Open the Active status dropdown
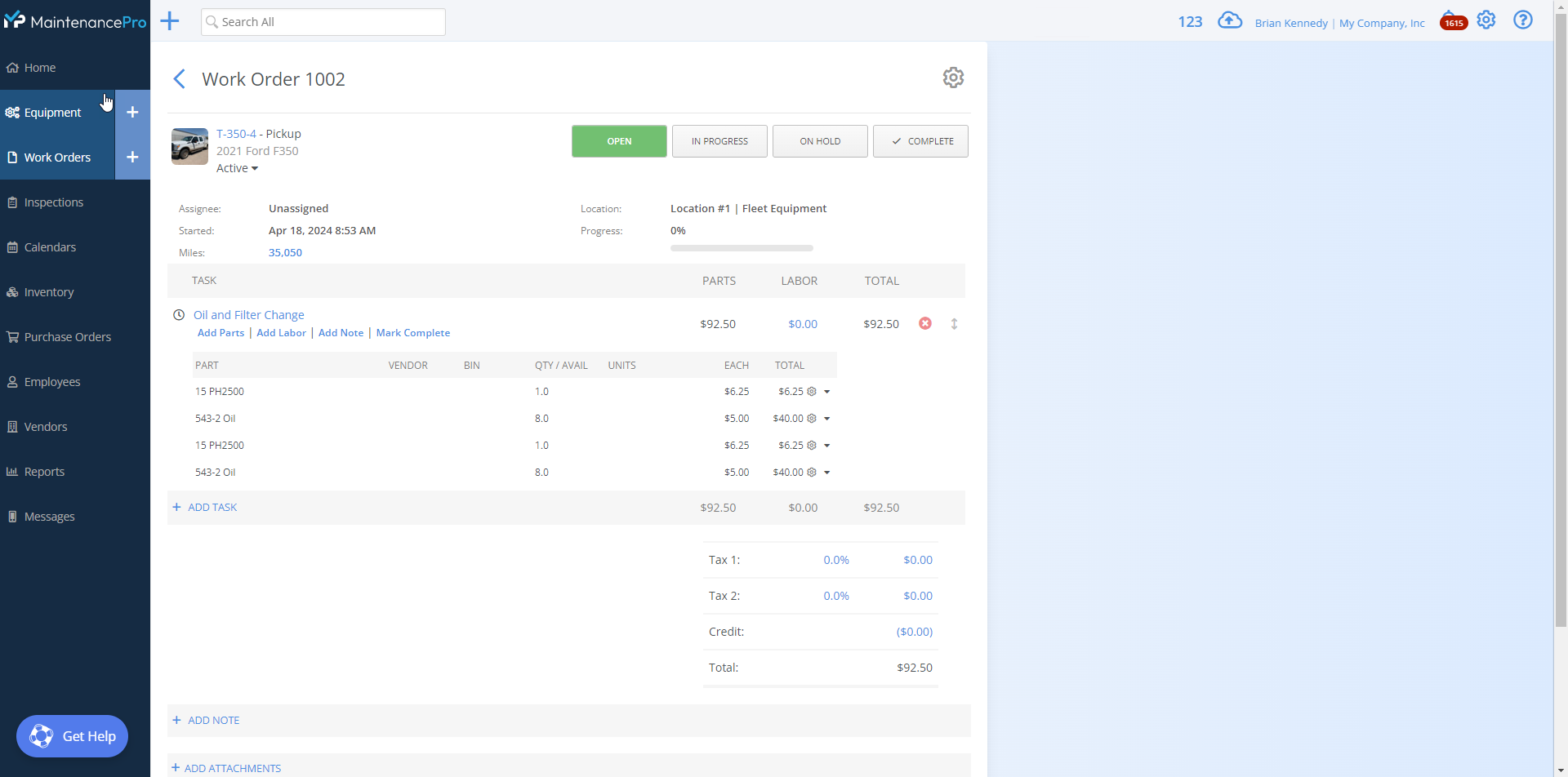Image resolution: width=1568 pixels, height=777 pixels. 237,168
